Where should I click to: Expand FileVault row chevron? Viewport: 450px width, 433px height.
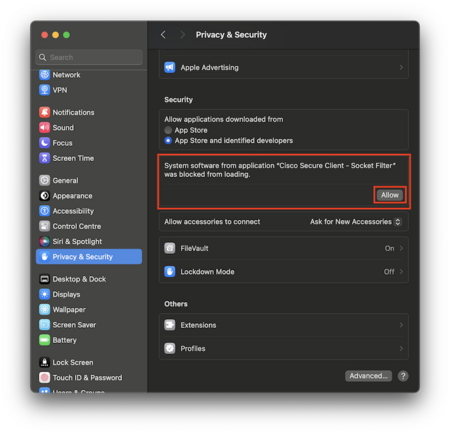pyautogui.click(x=401, y=248)
